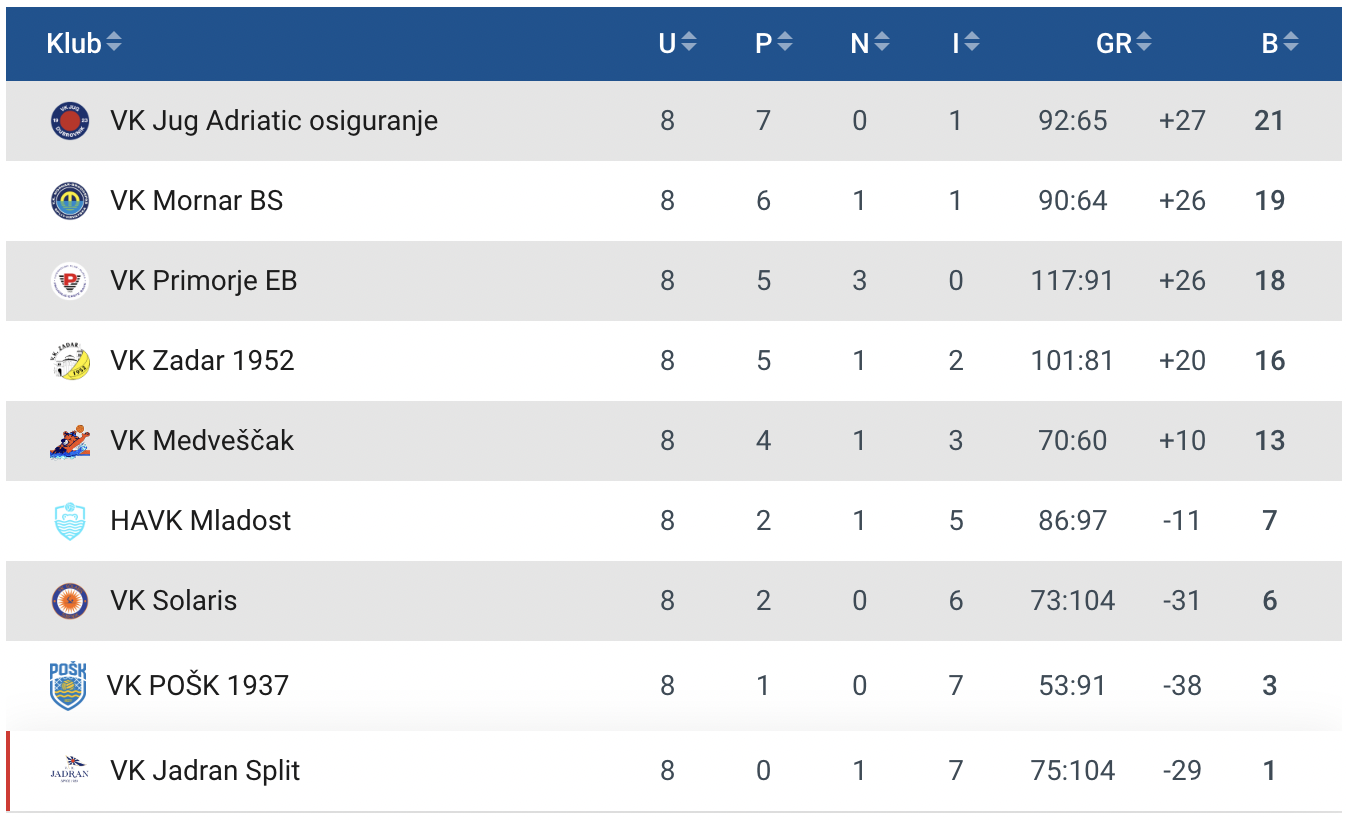Click the VK POŠK 1937 shield logo
The width and height of the screenshot is (1346, 820).
(68, 685)
